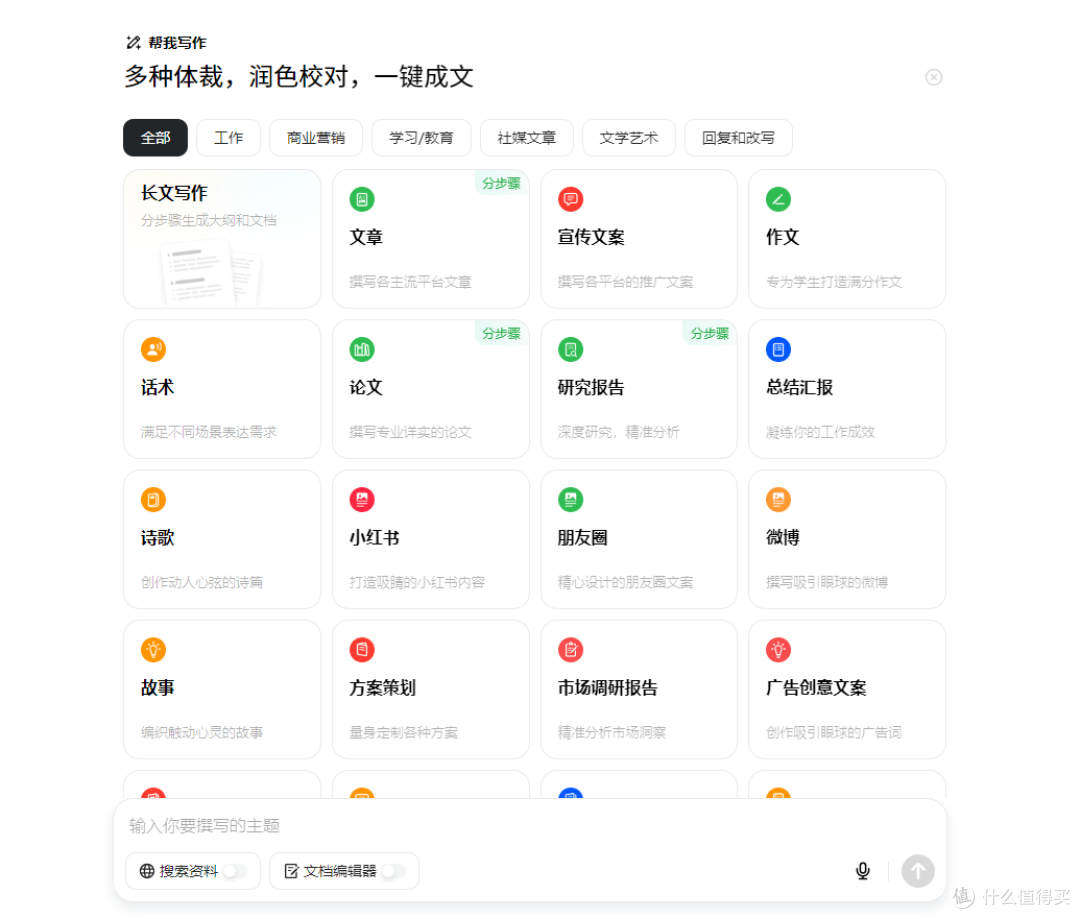The image size is (1080, 919).
Task: Click the 凝练你的工作成效 description
Action: click(x=820, y=432)
